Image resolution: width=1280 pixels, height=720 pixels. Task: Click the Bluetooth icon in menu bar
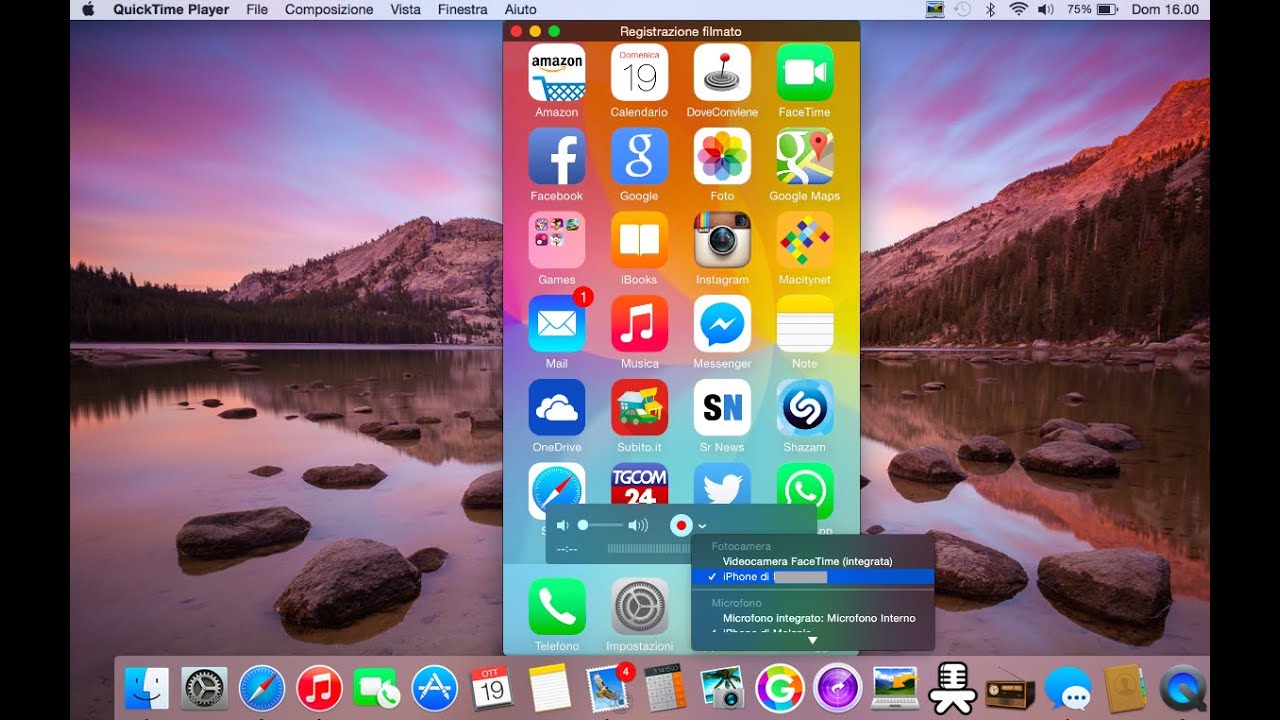990,9
